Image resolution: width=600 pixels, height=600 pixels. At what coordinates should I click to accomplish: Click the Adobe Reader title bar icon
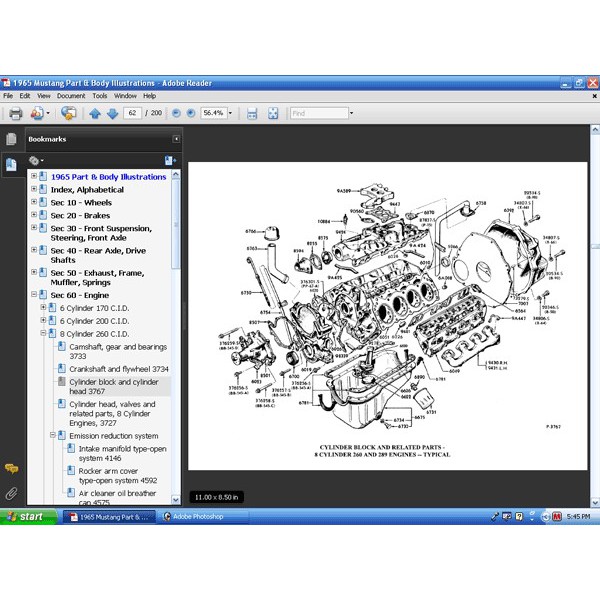6,83
